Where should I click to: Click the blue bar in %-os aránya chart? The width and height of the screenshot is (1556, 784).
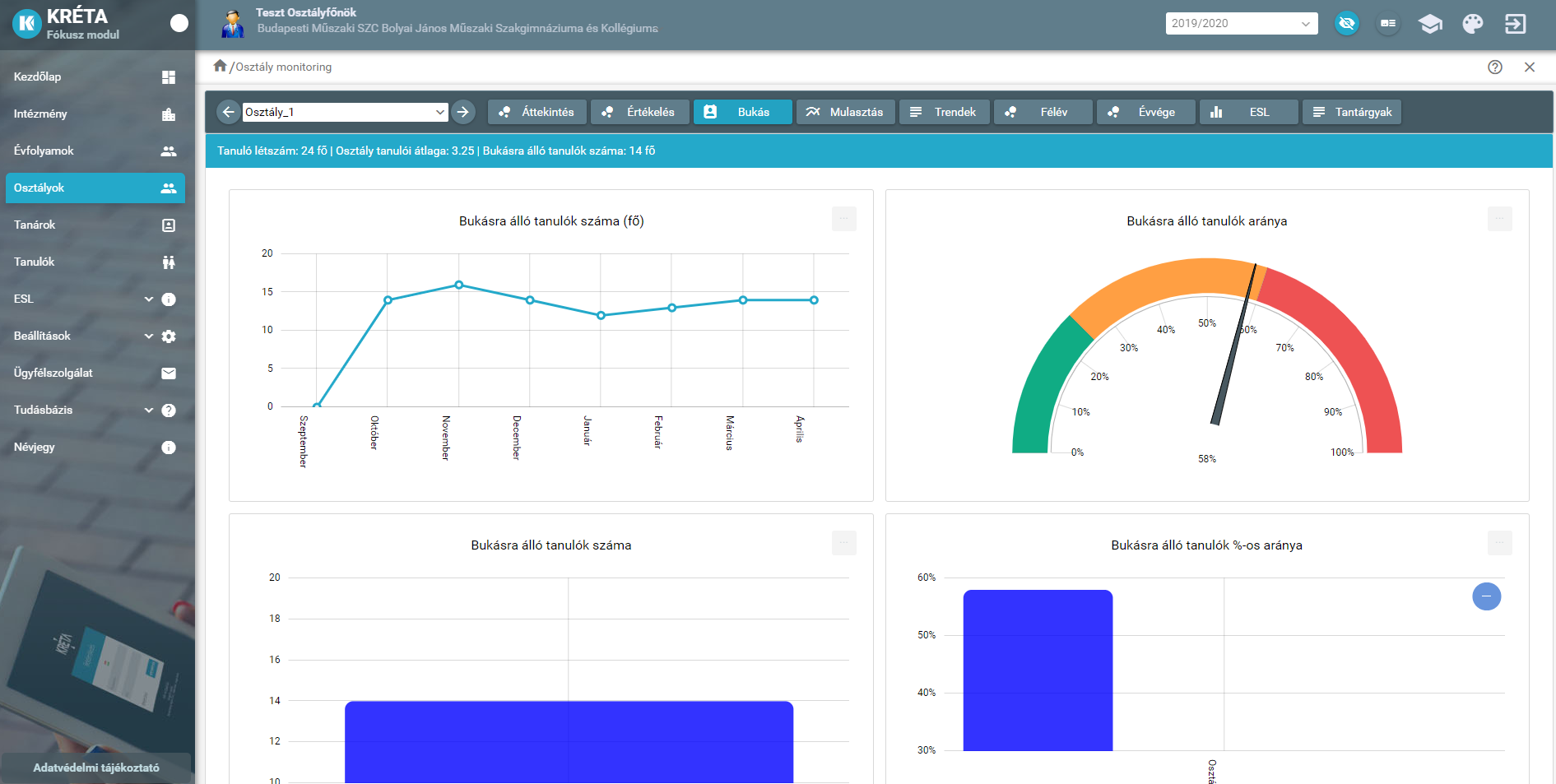pos(1038,670)
